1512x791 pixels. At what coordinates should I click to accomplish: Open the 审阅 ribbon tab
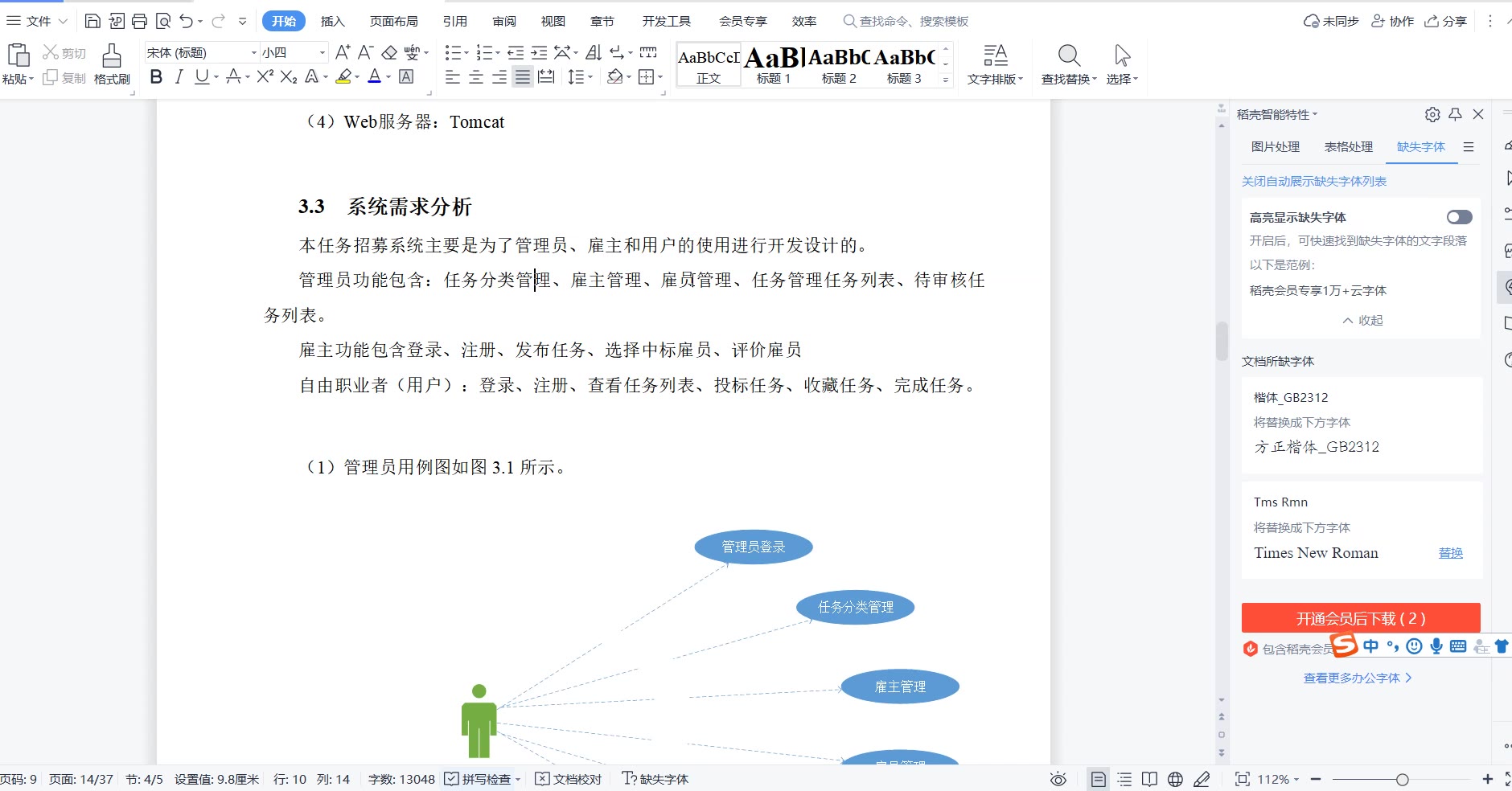tap(504, 21)
